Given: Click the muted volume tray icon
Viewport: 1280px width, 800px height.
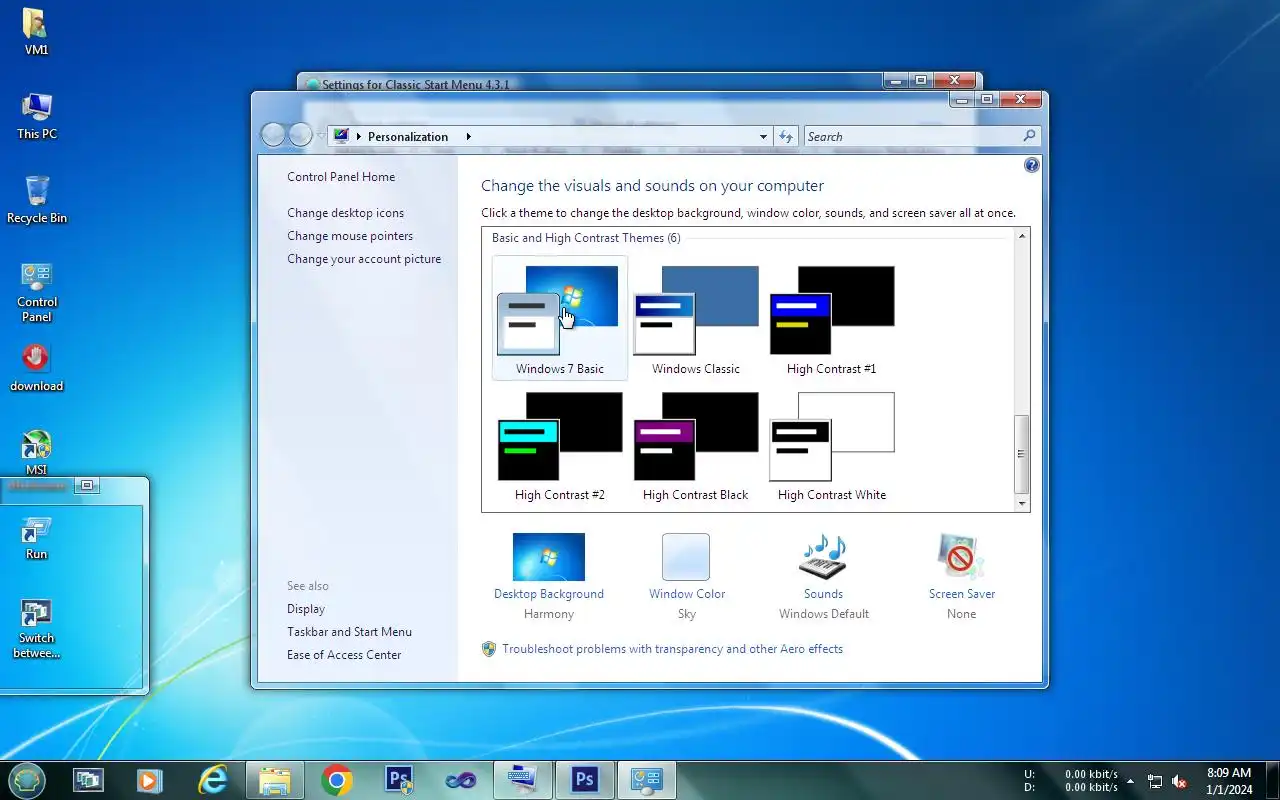Looking at the screenshot, I should [1180, 781].
